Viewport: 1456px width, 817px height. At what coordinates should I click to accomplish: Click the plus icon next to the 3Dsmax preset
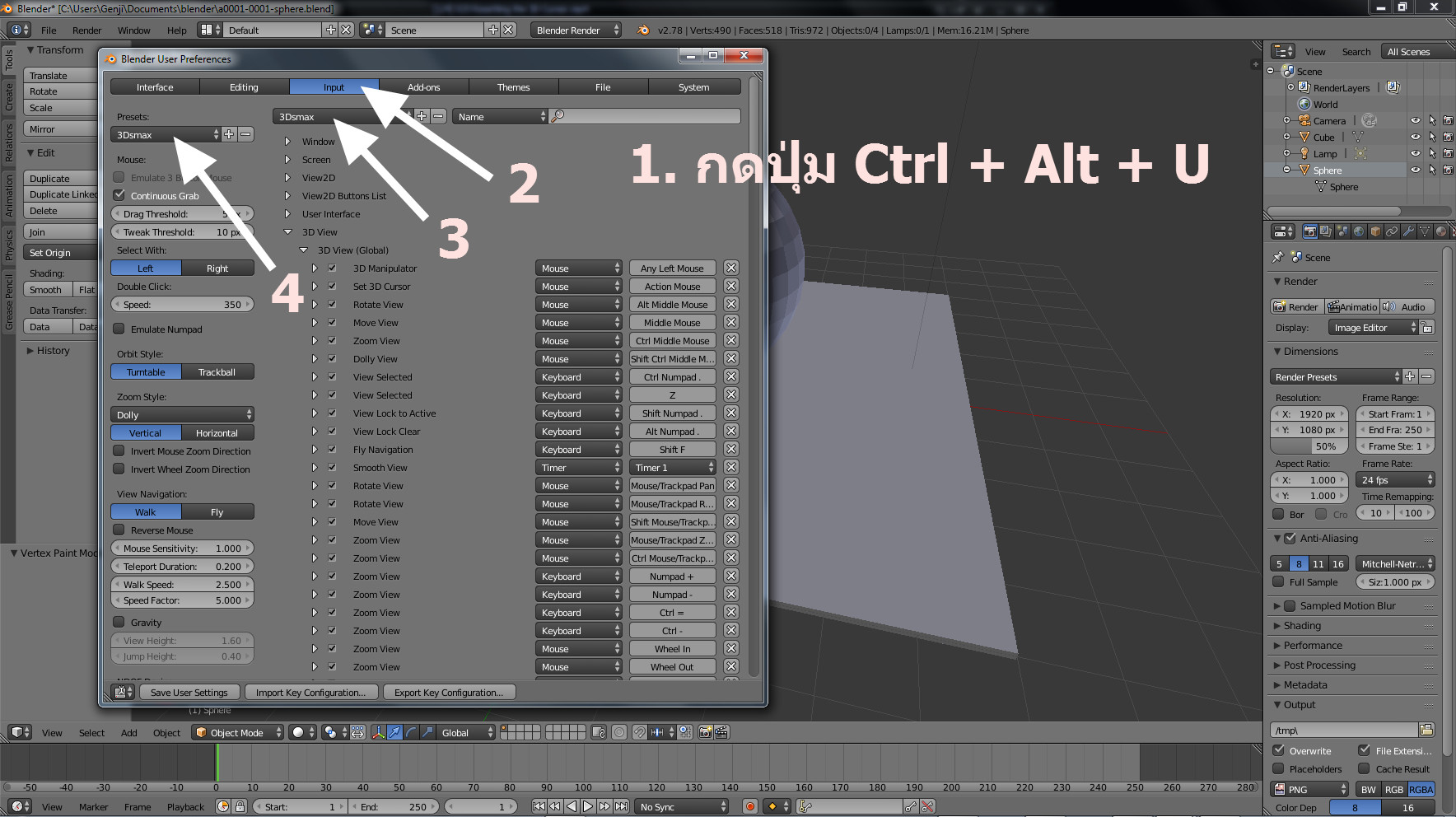tap(229, 134)
